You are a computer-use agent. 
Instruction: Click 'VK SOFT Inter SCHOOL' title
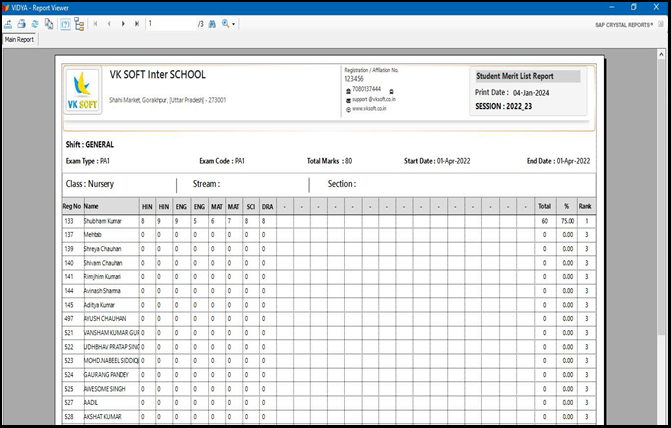pyautogui.click(x=157, y=74)
